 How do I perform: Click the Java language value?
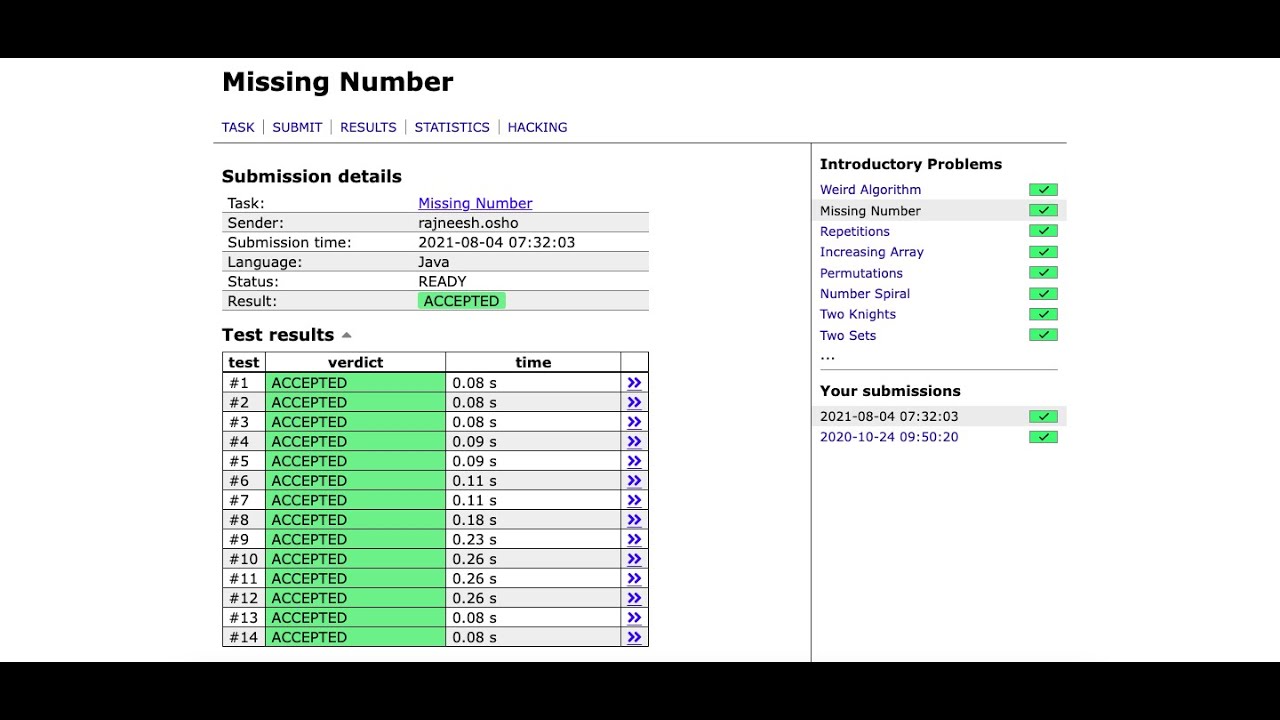click(x=433, y=262)
